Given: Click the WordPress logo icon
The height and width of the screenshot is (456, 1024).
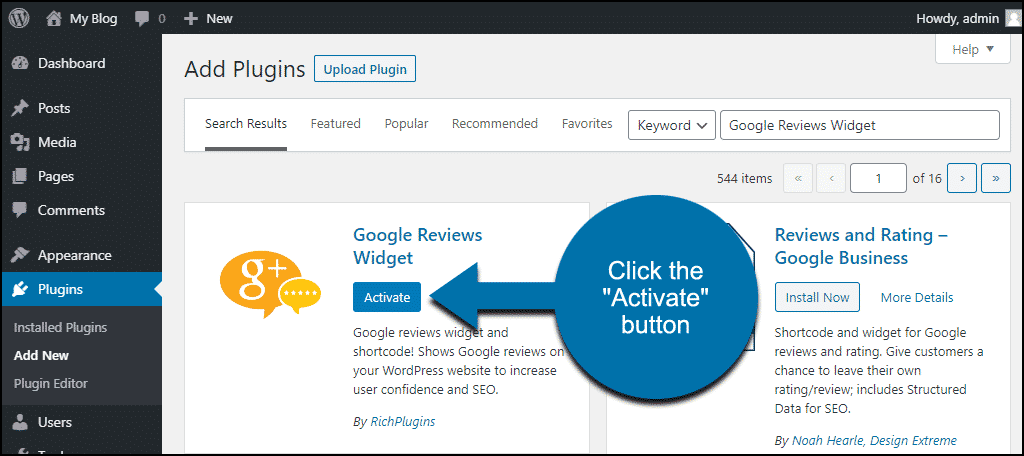Looking at the screenshot, I should click(19, 18).
